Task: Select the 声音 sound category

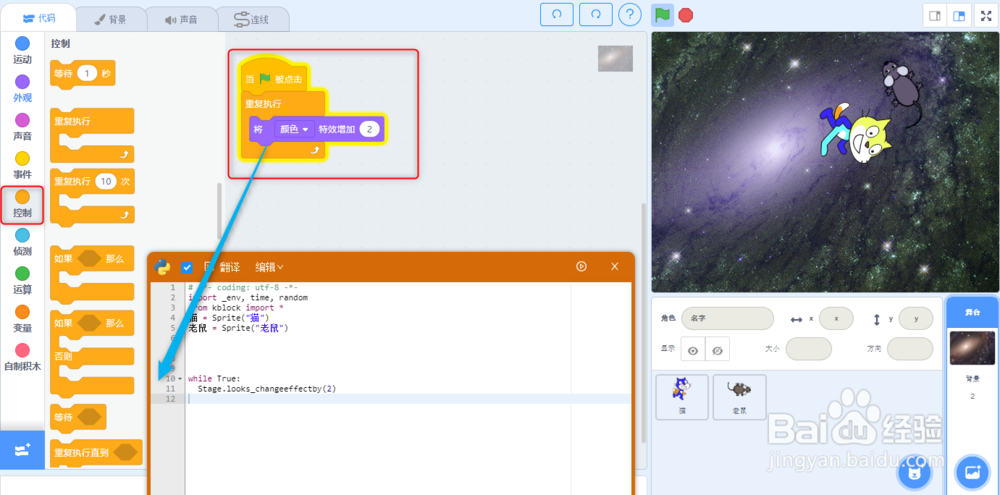Action: click(22, 127)
